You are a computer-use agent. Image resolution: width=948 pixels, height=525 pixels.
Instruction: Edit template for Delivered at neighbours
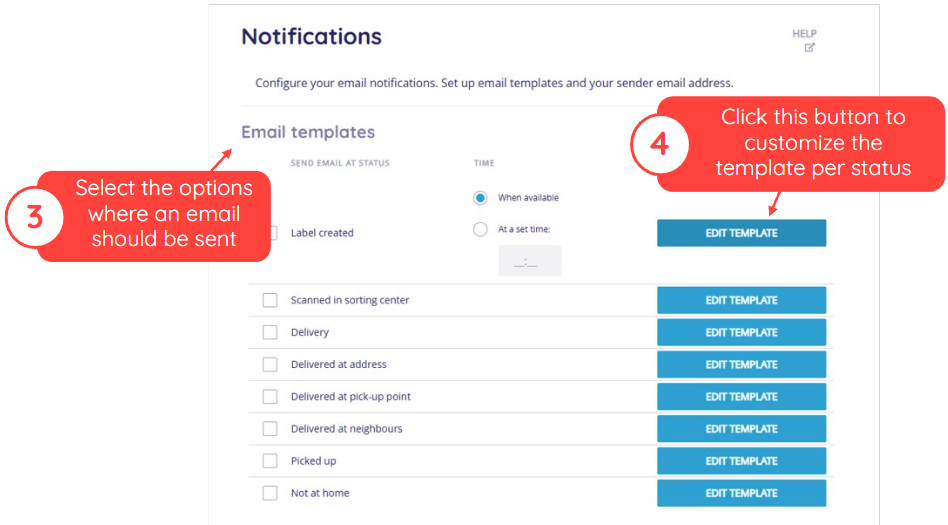point(741,428)
